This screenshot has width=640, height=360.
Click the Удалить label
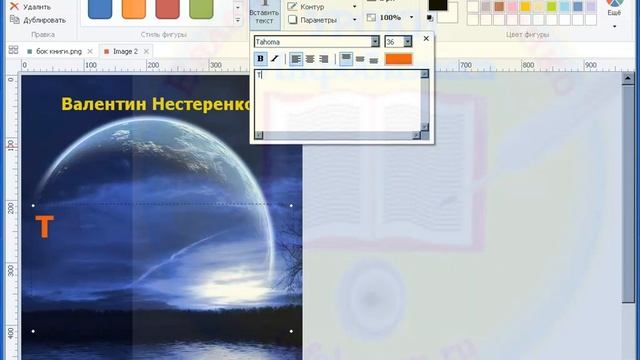[x=37, y=7]
